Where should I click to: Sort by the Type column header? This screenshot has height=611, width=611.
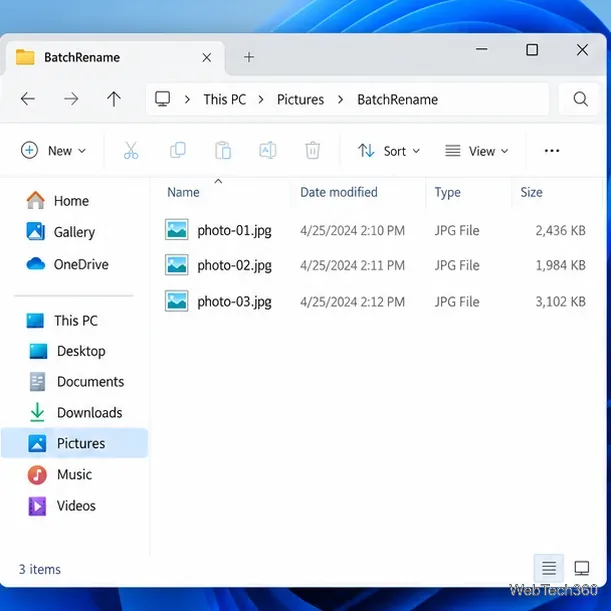click(x=447, y=192)
